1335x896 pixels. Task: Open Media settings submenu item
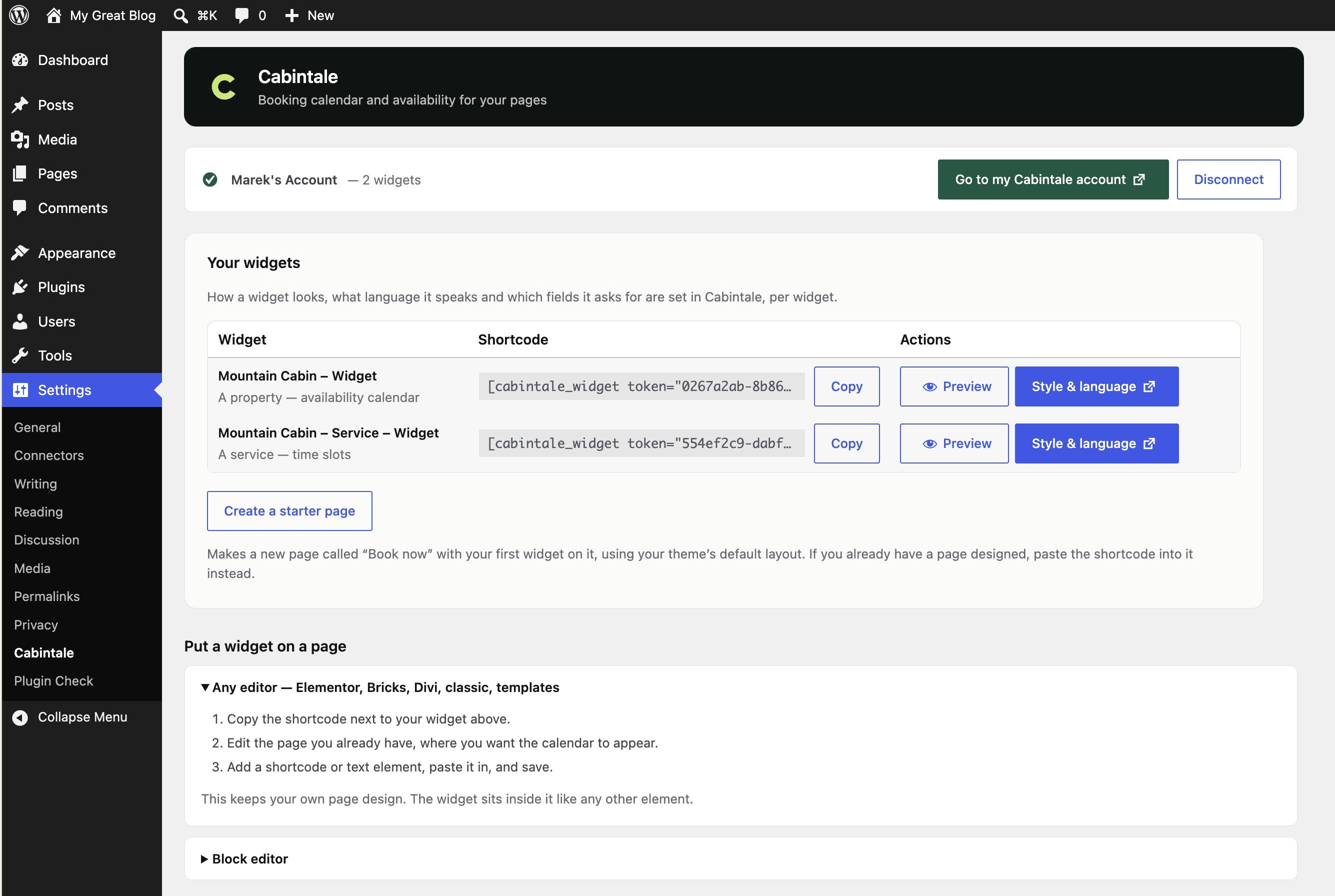coord(32,568)
